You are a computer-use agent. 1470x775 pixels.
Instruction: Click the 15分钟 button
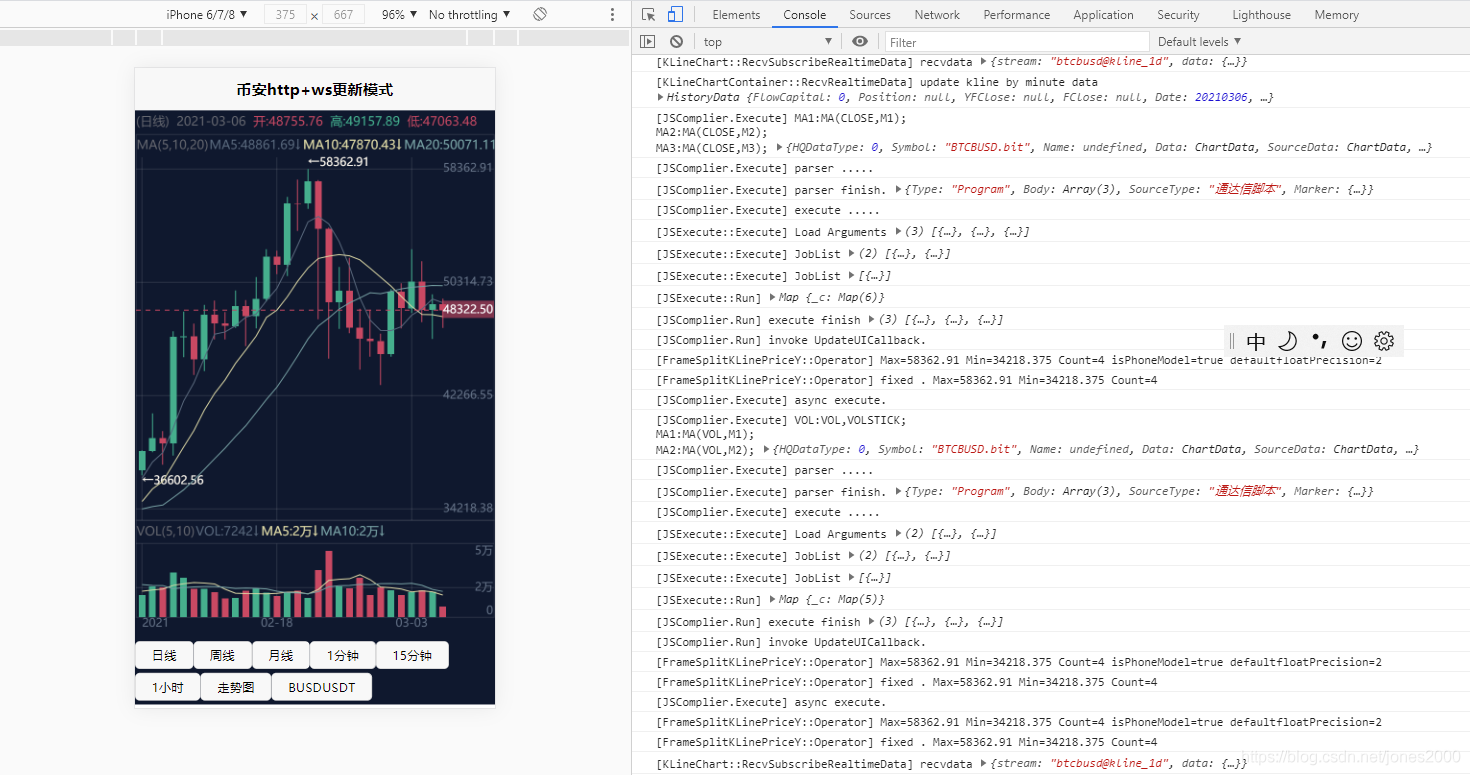click(412, 655)
